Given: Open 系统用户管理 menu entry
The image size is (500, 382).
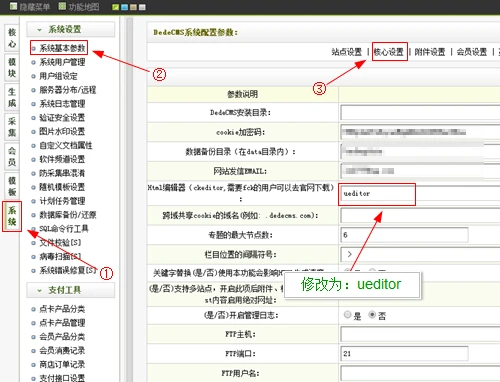Looking at the screenshot, I should coord(62,62).
